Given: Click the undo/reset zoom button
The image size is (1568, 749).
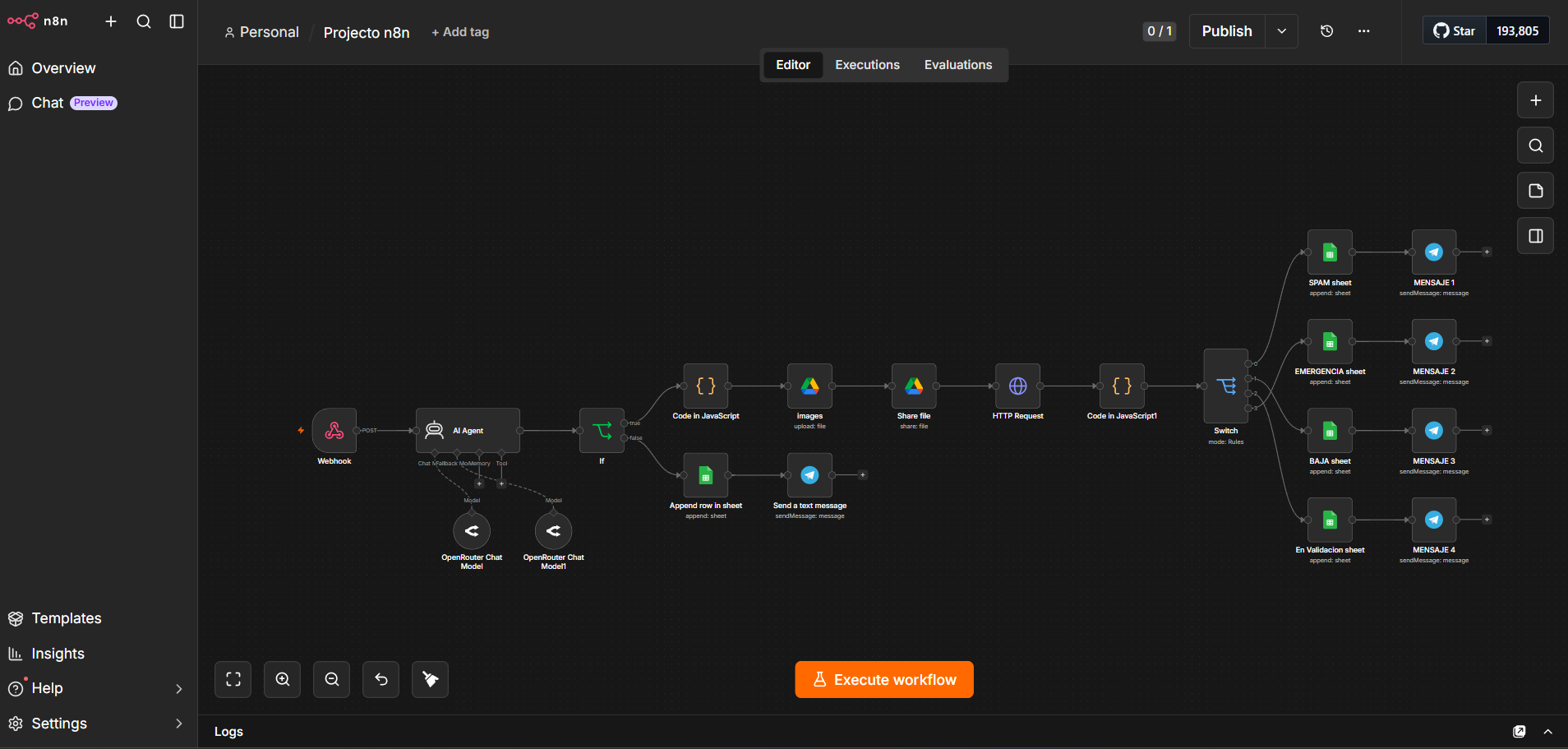Looking at the screenshot, I should pos(381,679).
